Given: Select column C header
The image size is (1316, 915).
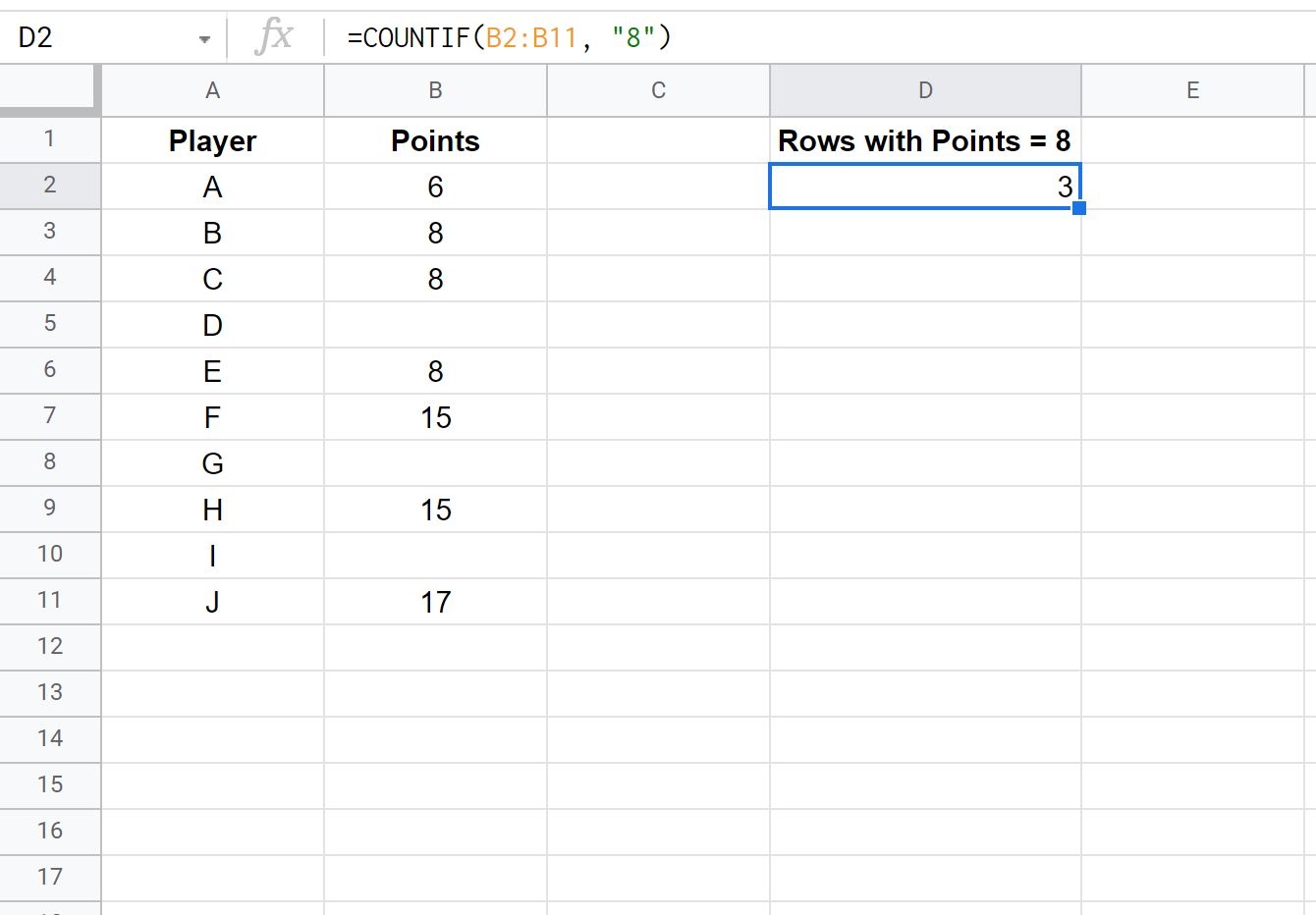Looking at the screenshot, I should coord(658,90).
